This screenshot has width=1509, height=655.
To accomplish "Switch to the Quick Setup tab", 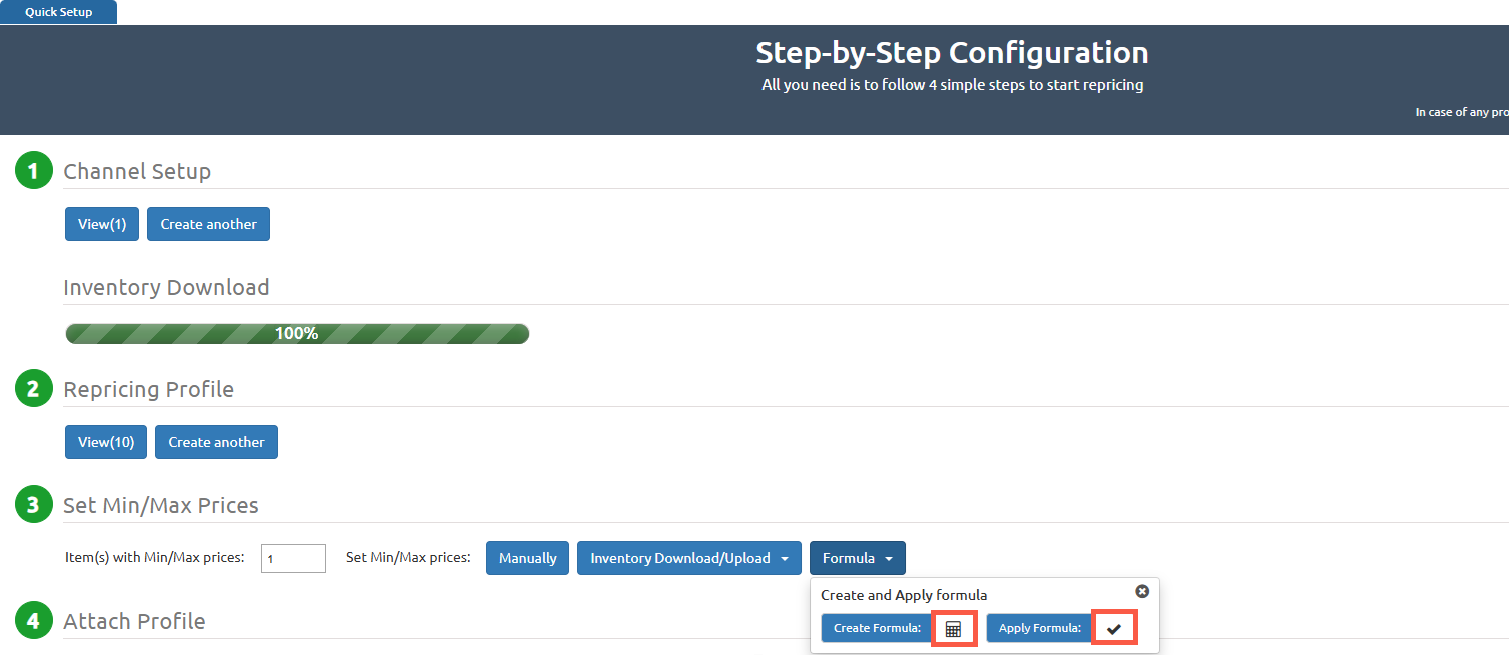I will tap(58, 12).
